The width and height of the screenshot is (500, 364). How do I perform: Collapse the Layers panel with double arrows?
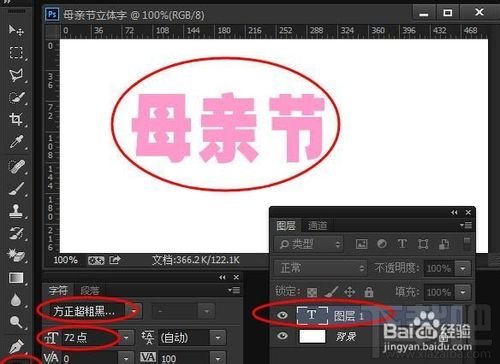point(454,212)
